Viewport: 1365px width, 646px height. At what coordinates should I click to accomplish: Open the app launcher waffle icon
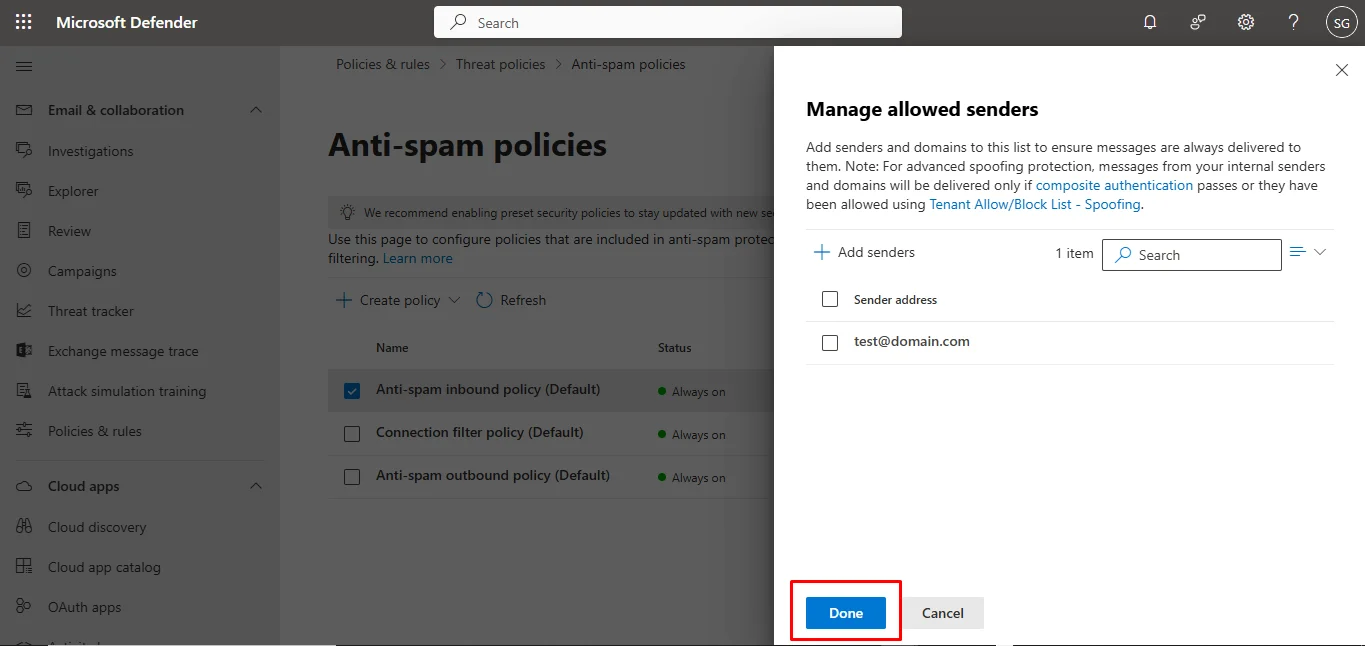coord(24,22)
